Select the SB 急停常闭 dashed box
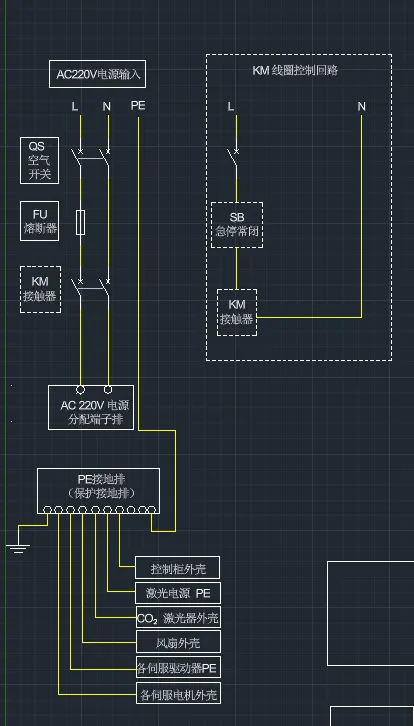Viewport: 414px width, 726px height. (x=237, y=225)
